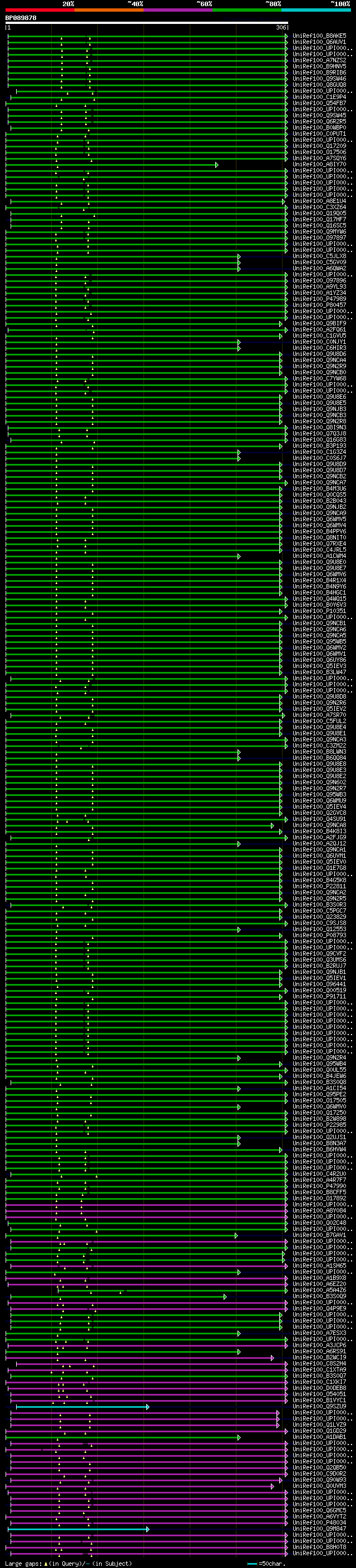Select hit label UniRef100_A7SQY6
This screenshot has width=356, height=1568.
(319, 159)
